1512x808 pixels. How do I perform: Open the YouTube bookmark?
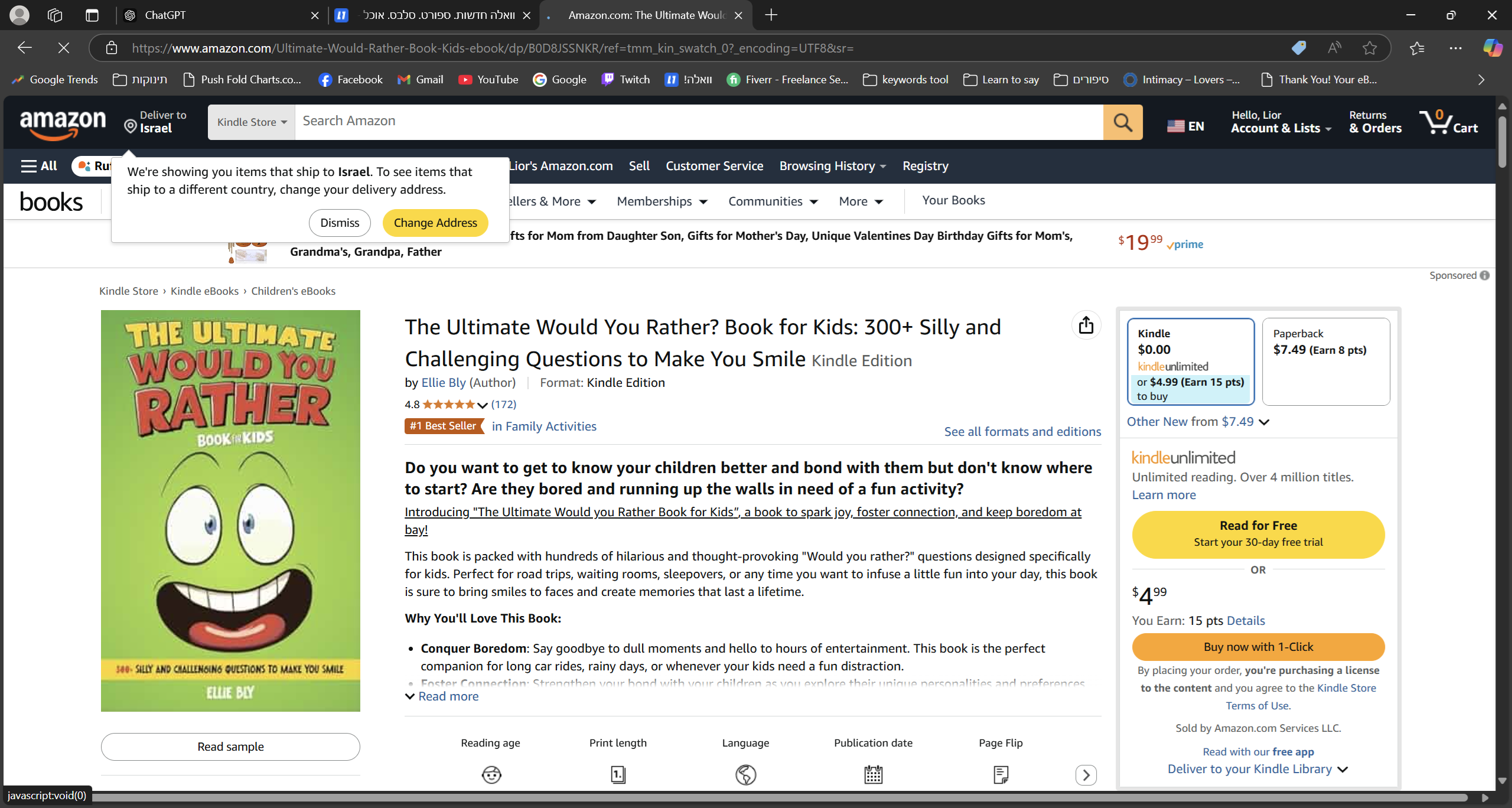488,80
